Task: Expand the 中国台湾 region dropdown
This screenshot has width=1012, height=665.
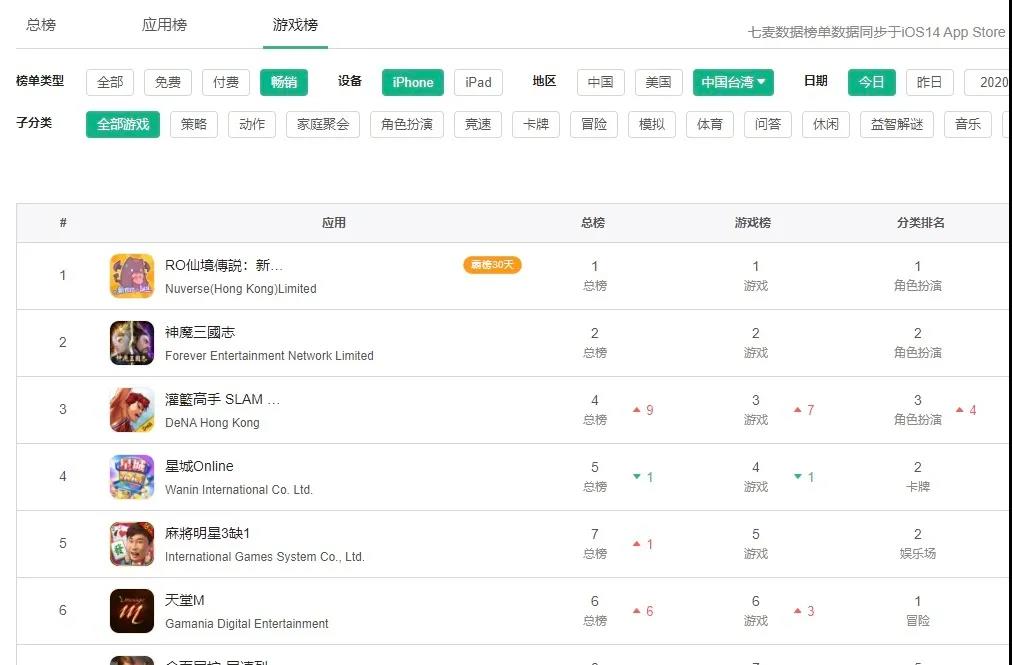Action: tap(733, 82)
